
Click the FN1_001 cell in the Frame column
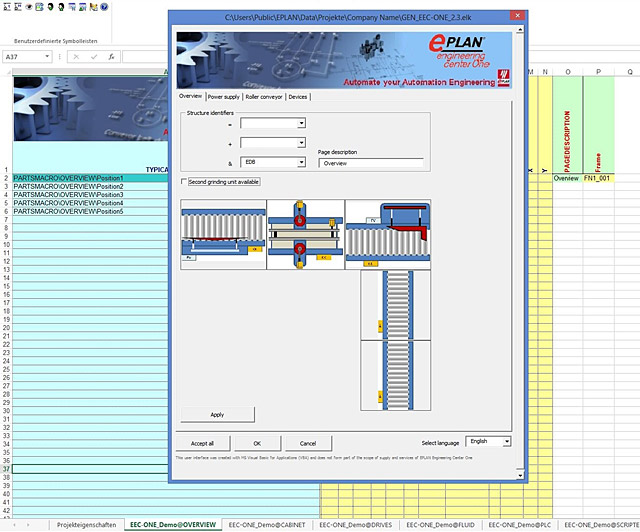tap(598, 178)
